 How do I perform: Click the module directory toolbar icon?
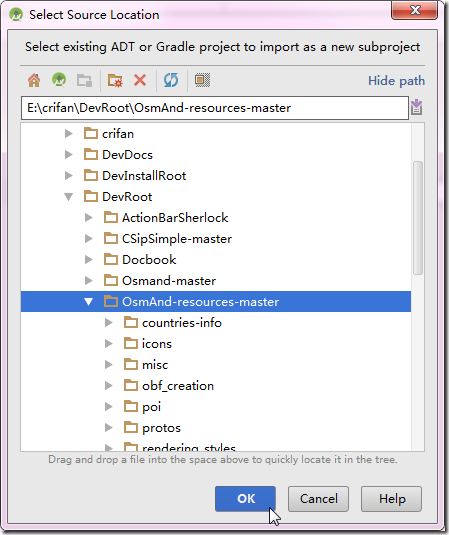pos(84,81)
